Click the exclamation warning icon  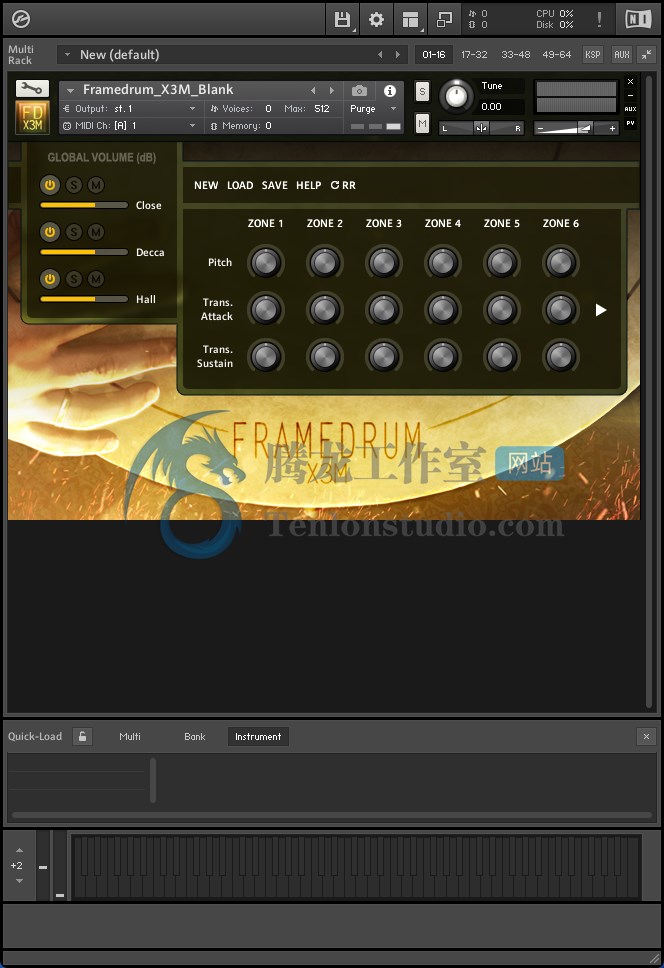tap(599, 20)
